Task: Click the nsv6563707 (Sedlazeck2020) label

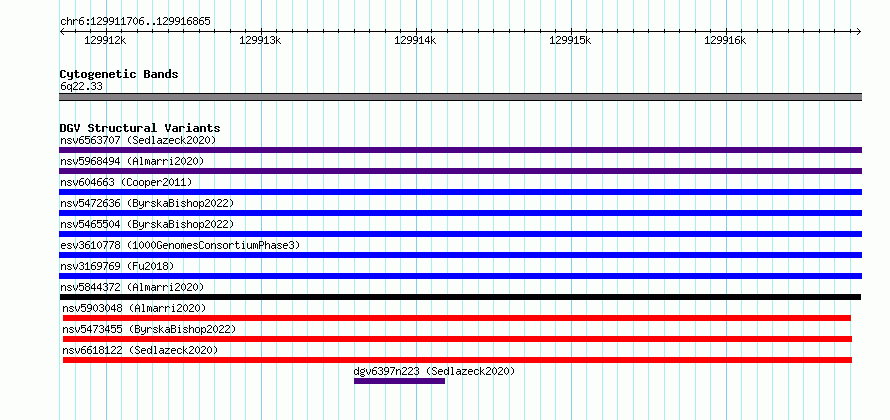Action: [138, 140]
